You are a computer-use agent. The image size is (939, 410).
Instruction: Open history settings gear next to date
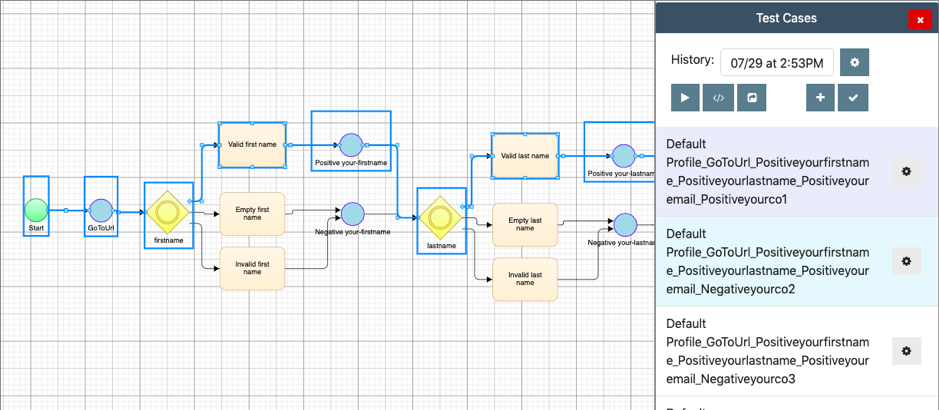[x=855, y=62]
